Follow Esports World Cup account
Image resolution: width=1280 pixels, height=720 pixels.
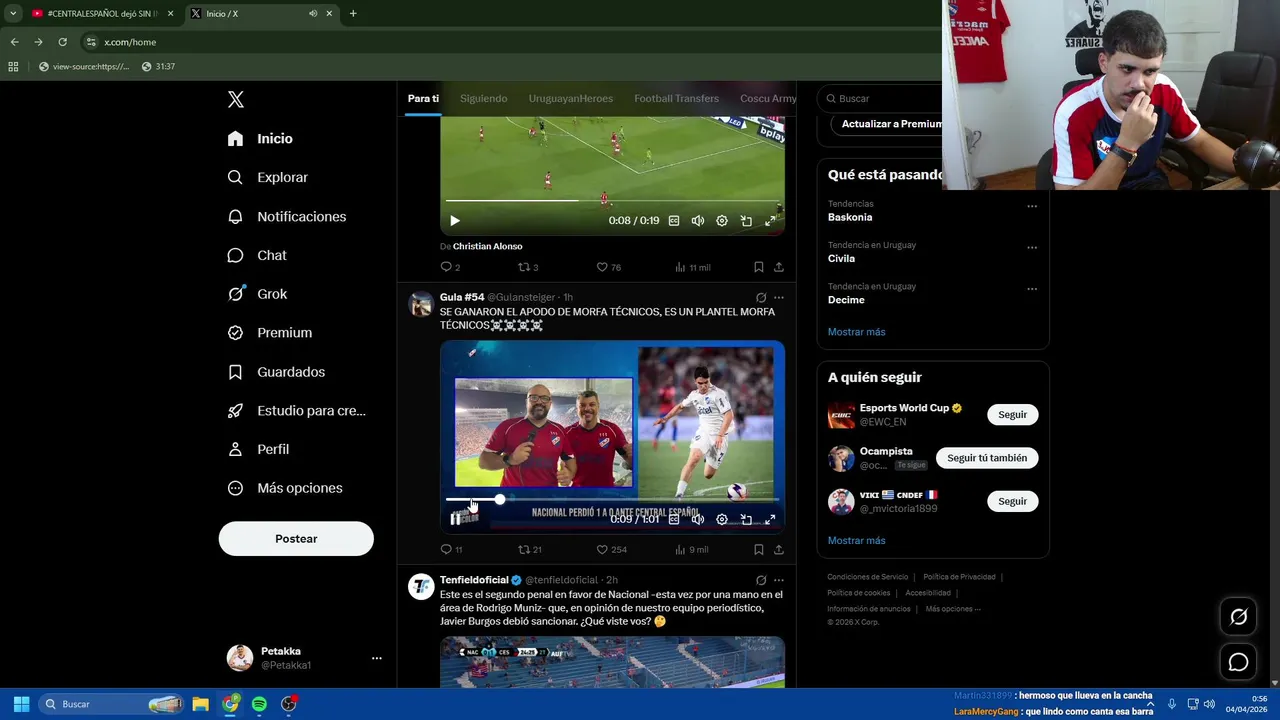pos(1012,415)
